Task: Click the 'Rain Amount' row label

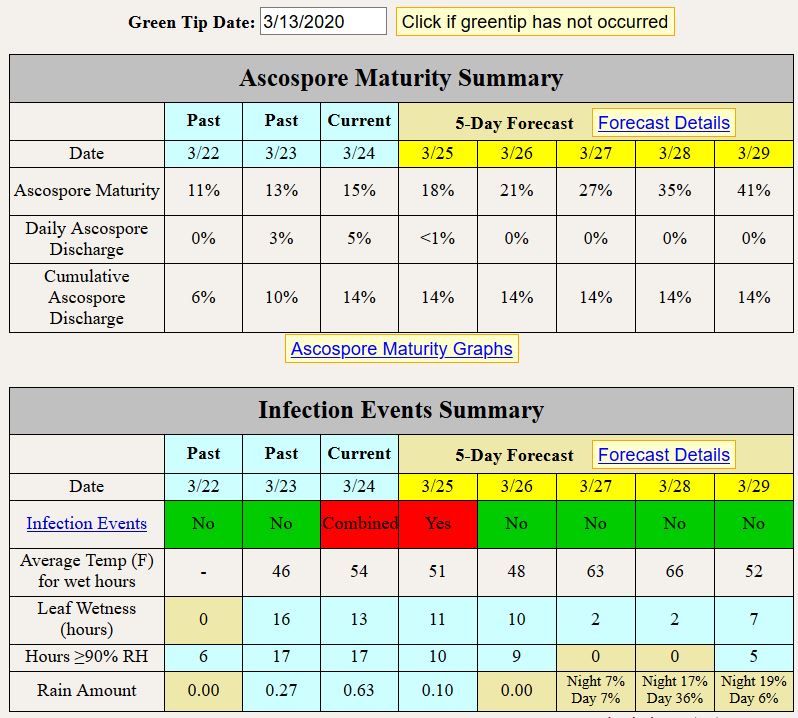Action: tap(87, 691)
